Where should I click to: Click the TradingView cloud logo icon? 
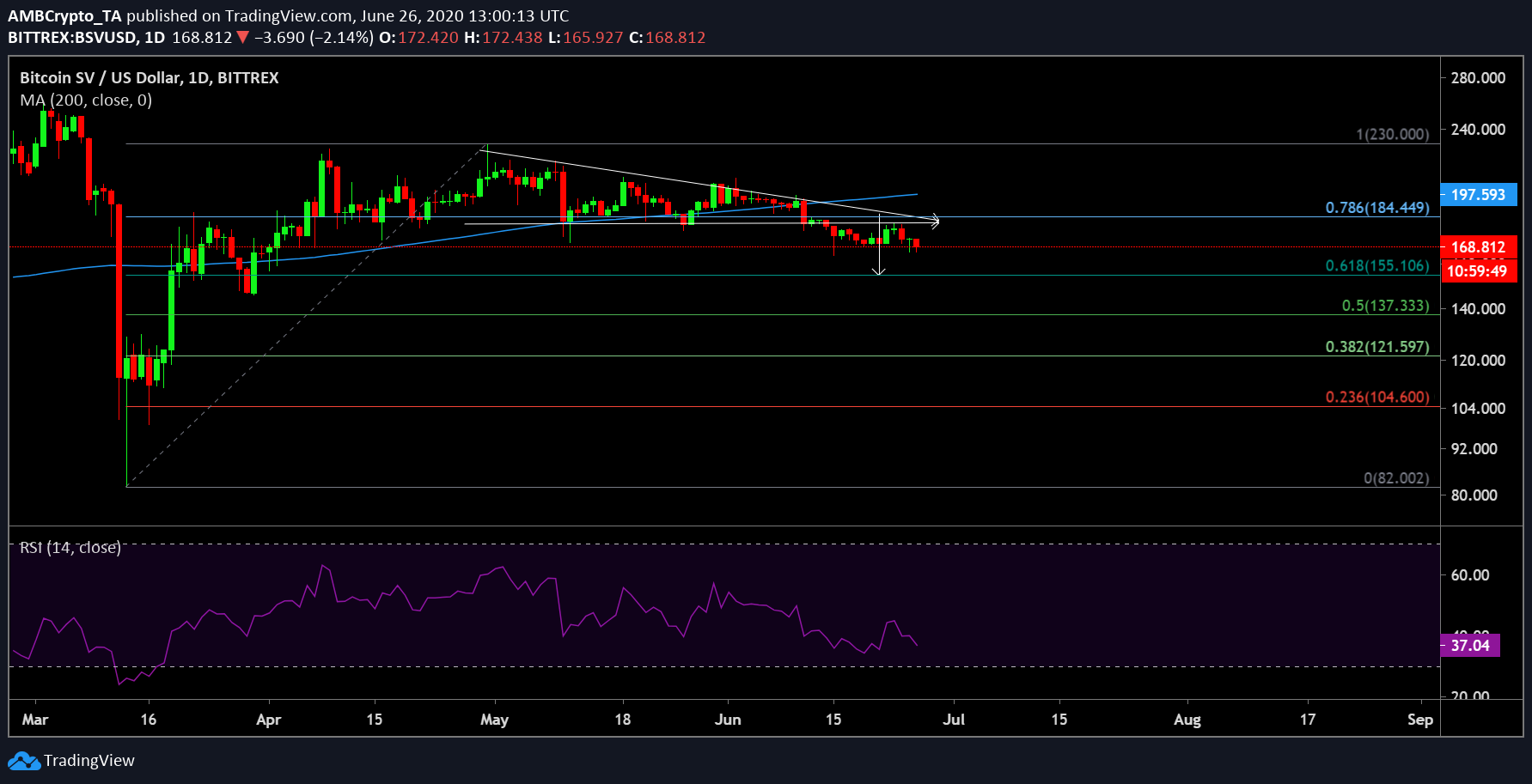[24, 761]
